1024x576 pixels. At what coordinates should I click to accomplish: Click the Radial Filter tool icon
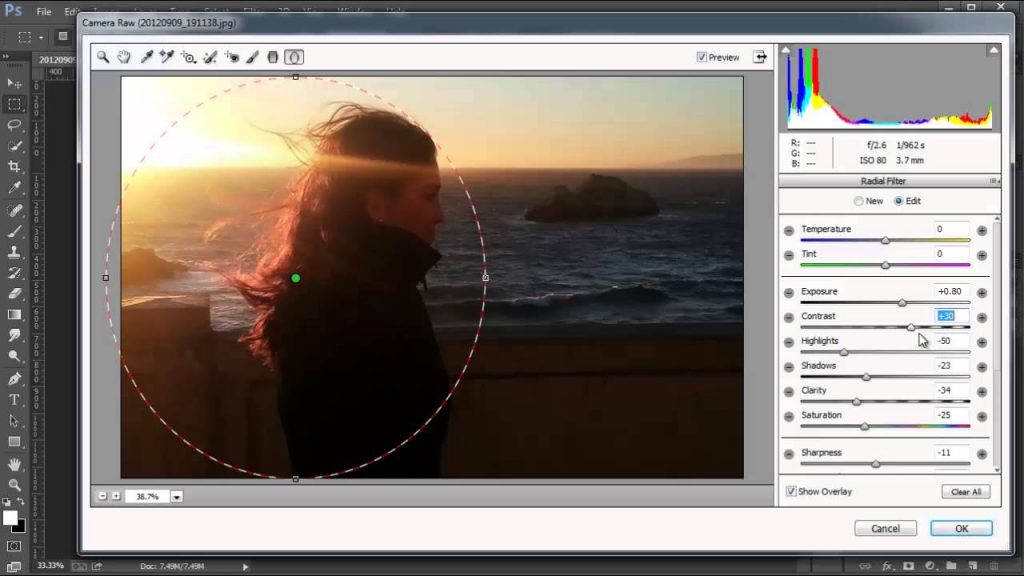(x=295, y=57)
